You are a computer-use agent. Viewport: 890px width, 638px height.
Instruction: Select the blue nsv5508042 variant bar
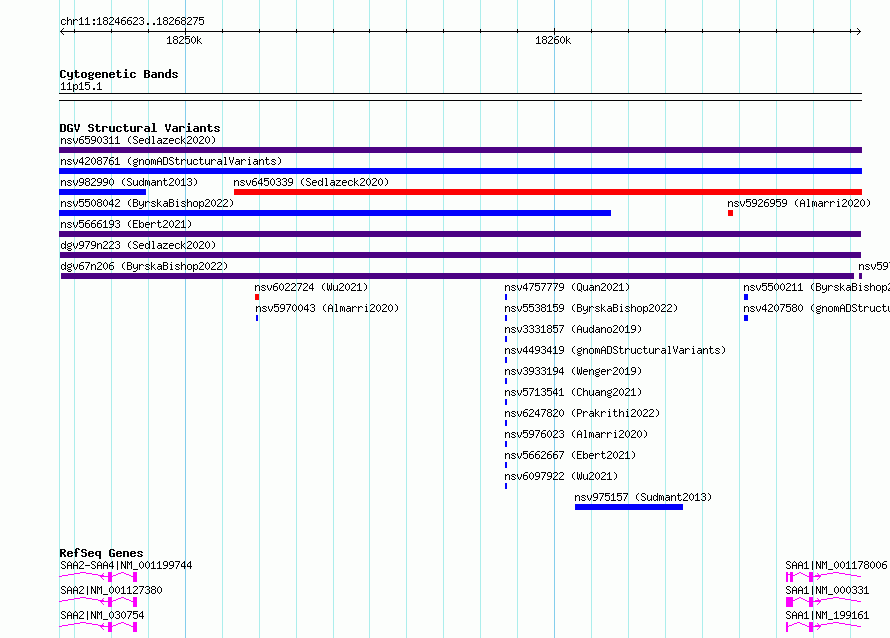coord(335,213)
